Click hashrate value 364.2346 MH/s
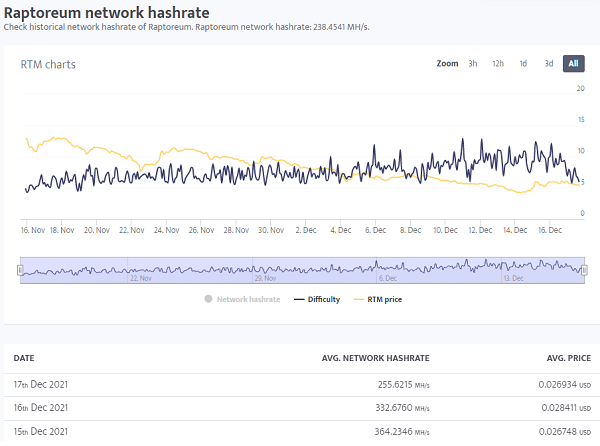Viewport: 600px width, 446px height. 402,432
